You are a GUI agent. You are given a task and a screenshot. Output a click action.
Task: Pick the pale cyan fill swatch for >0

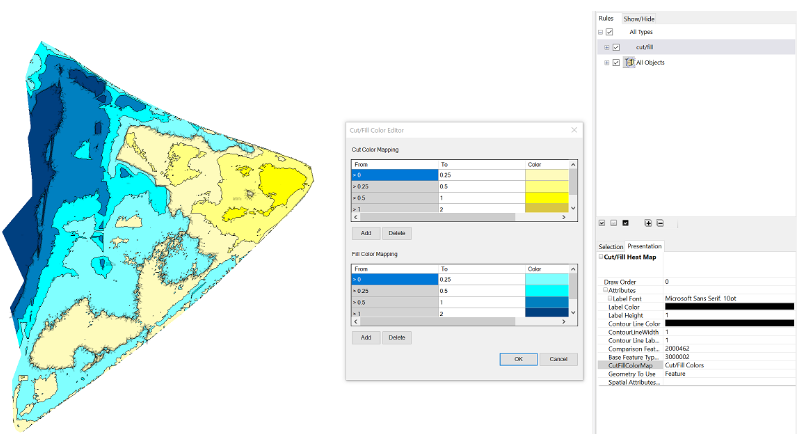click(547, 279)
